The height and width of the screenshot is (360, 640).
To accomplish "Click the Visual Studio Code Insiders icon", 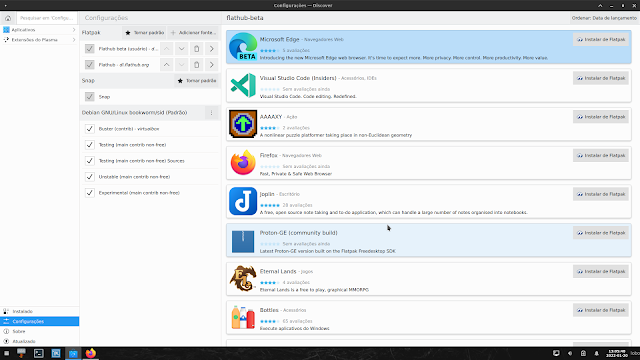I will [x=243, y=85].
